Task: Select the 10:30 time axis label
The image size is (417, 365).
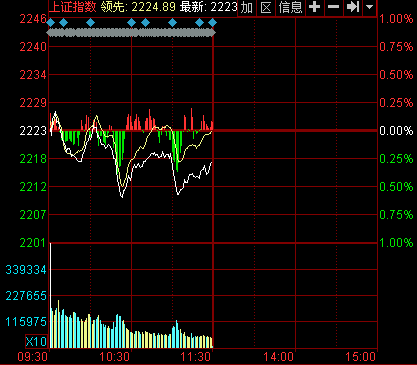Action: click(x=114, y=357)
